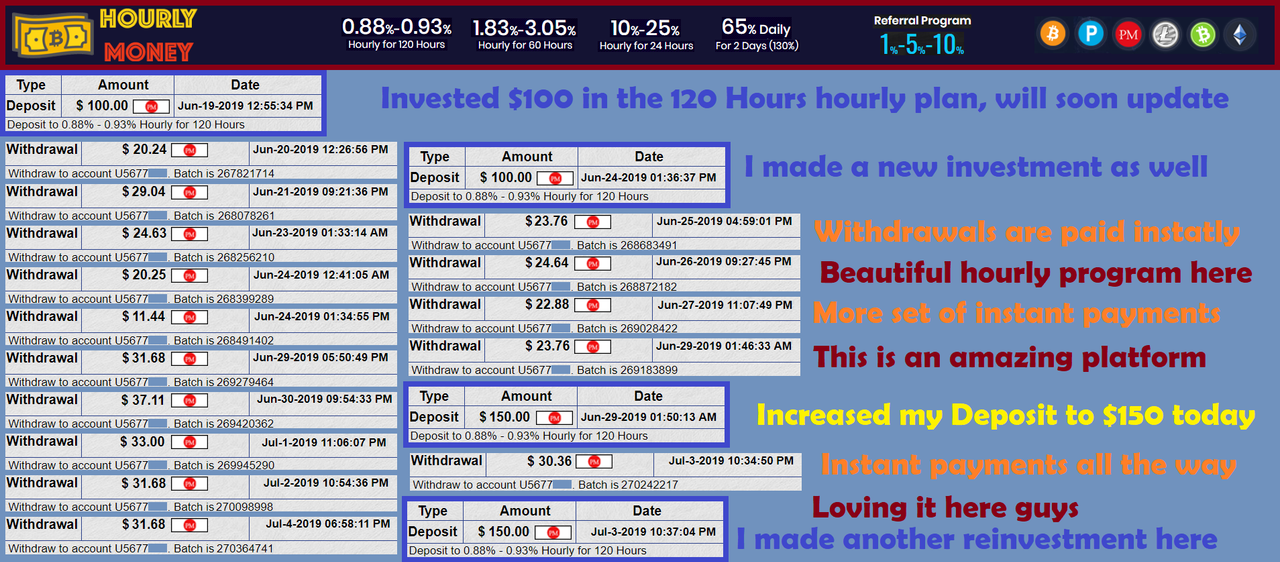Click the date Jun-29-2019 01:46:33 AM
The image size is (1280, 562).
pos(724,346)
